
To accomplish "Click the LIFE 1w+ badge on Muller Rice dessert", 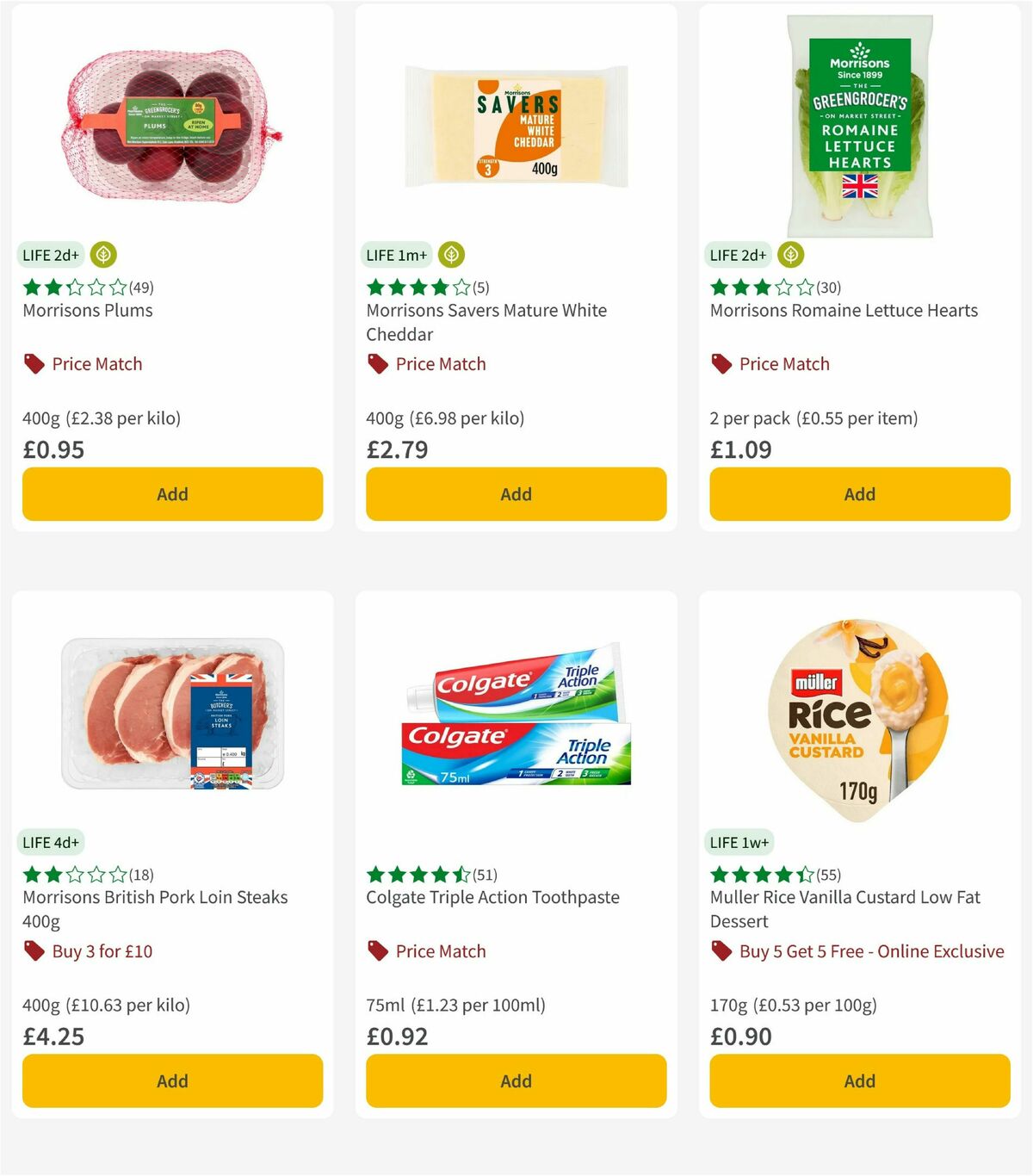I will (x=740, y=841).
